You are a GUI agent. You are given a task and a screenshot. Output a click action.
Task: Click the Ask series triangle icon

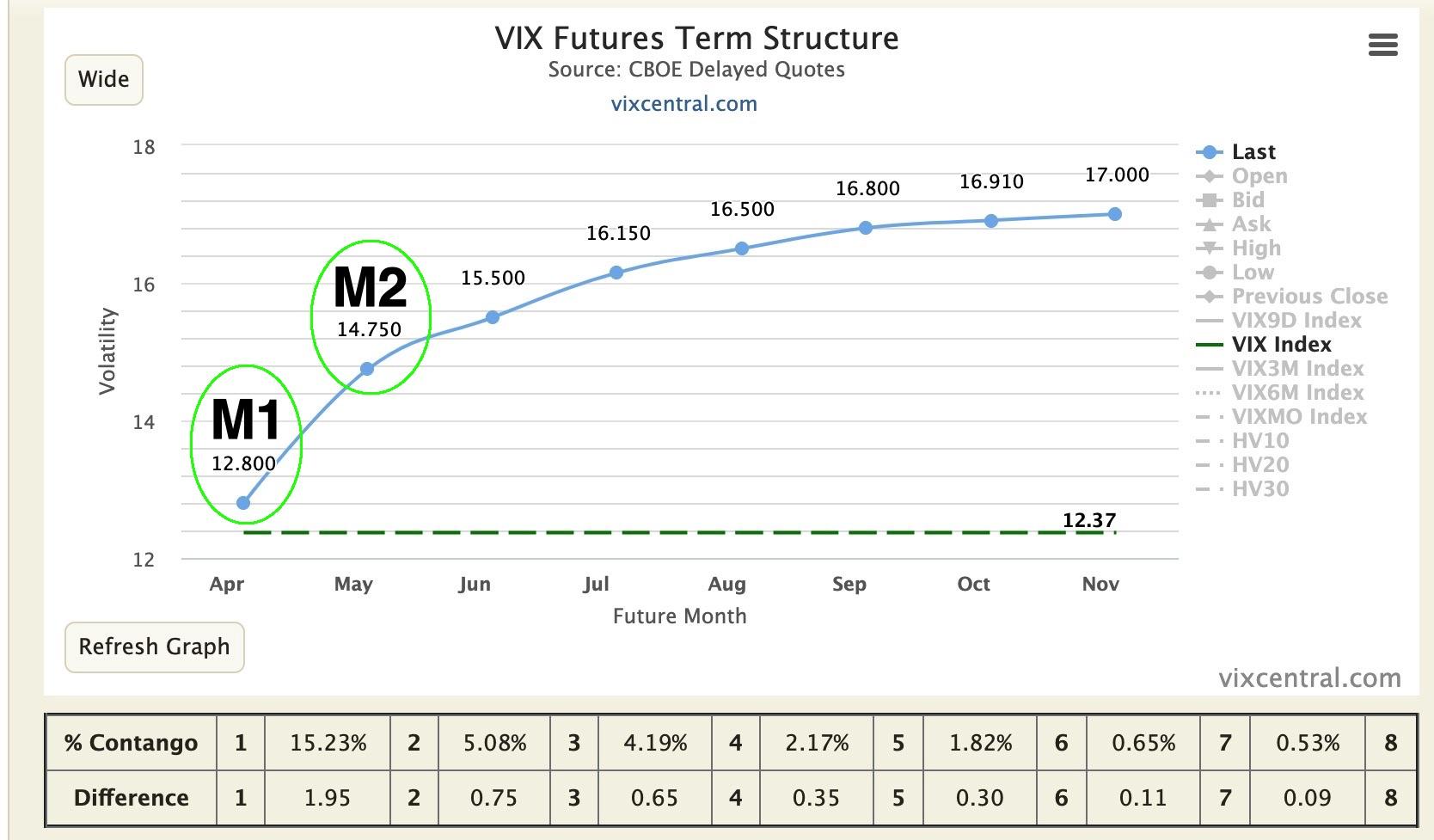click(x=1208, y=224)
